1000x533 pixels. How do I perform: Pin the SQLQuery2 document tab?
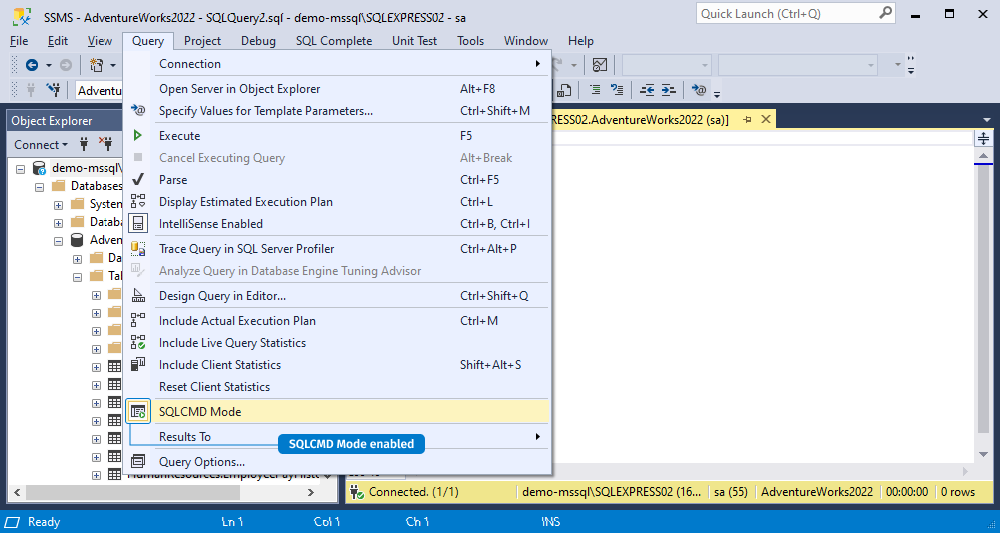coord(747,119)
